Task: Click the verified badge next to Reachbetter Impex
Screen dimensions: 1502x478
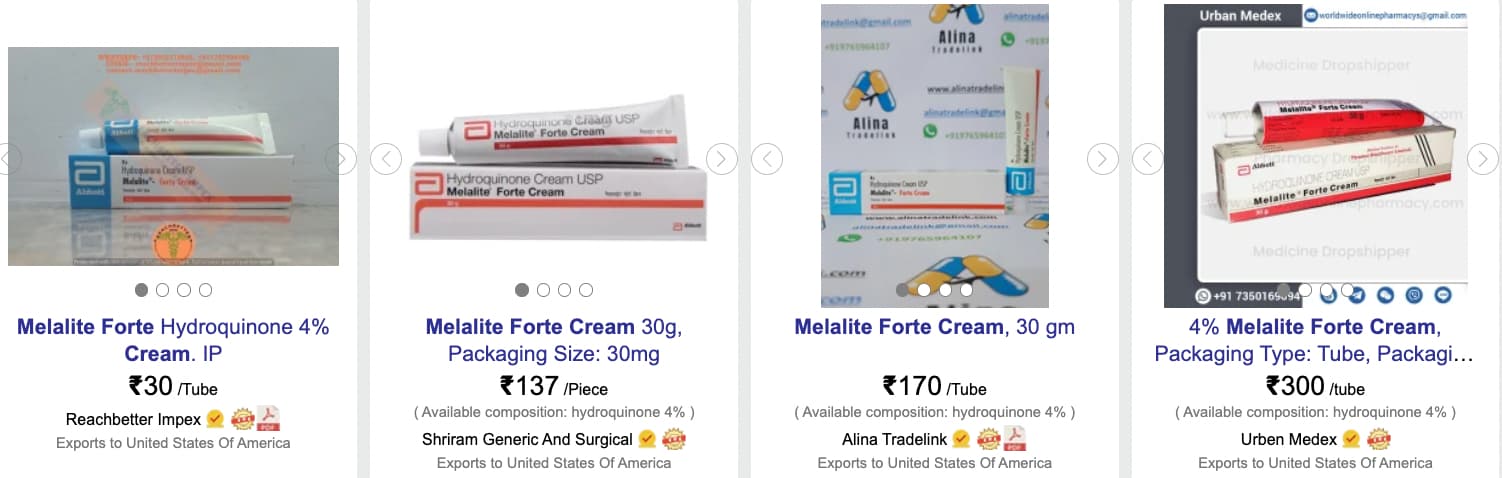Action: coord(215,419)
